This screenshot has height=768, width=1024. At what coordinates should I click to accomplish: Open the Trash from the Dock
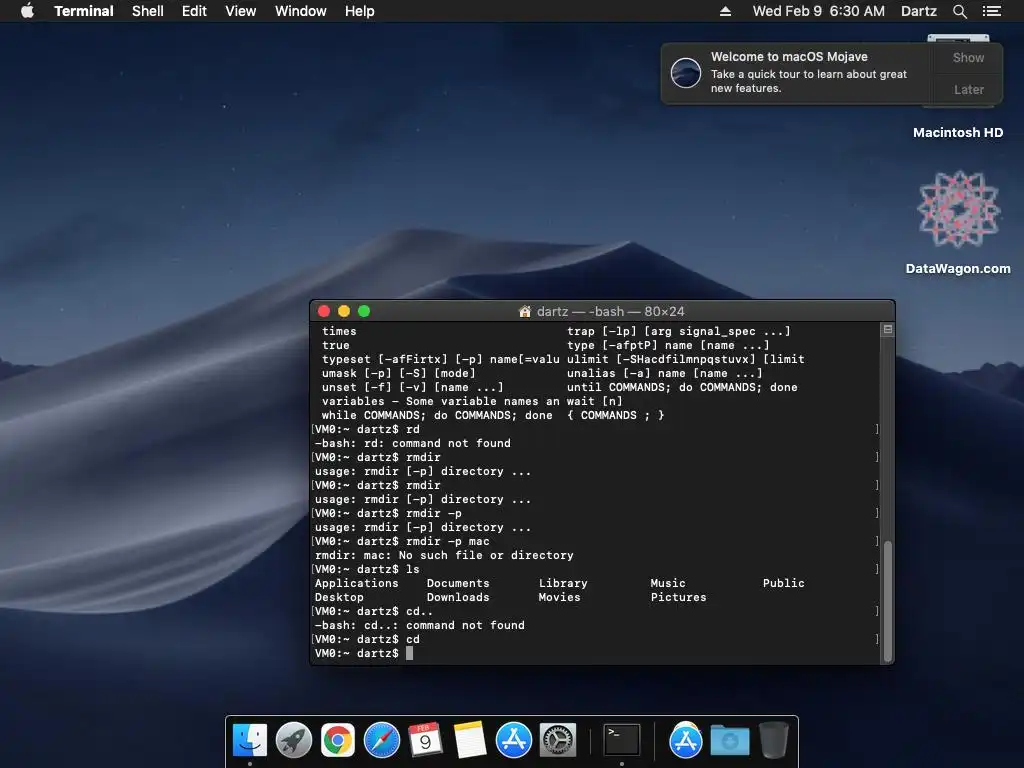click(x=773, y=740)
